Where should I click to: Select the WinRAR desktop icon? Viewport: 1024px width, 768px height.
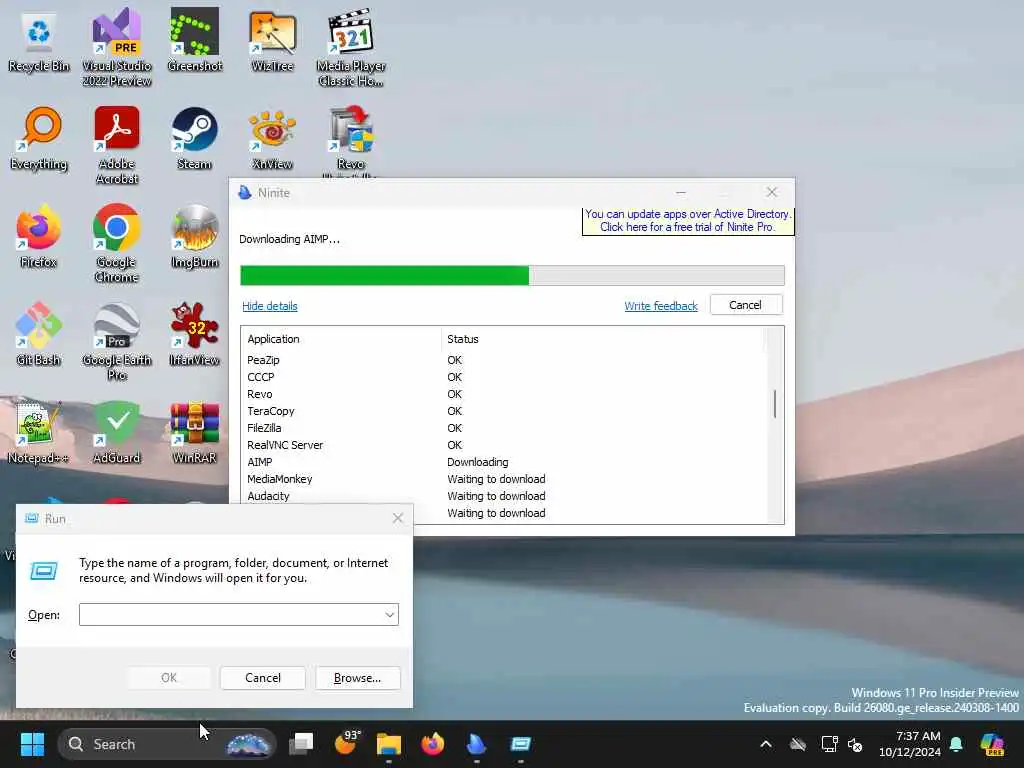click(x=195, y=432)
